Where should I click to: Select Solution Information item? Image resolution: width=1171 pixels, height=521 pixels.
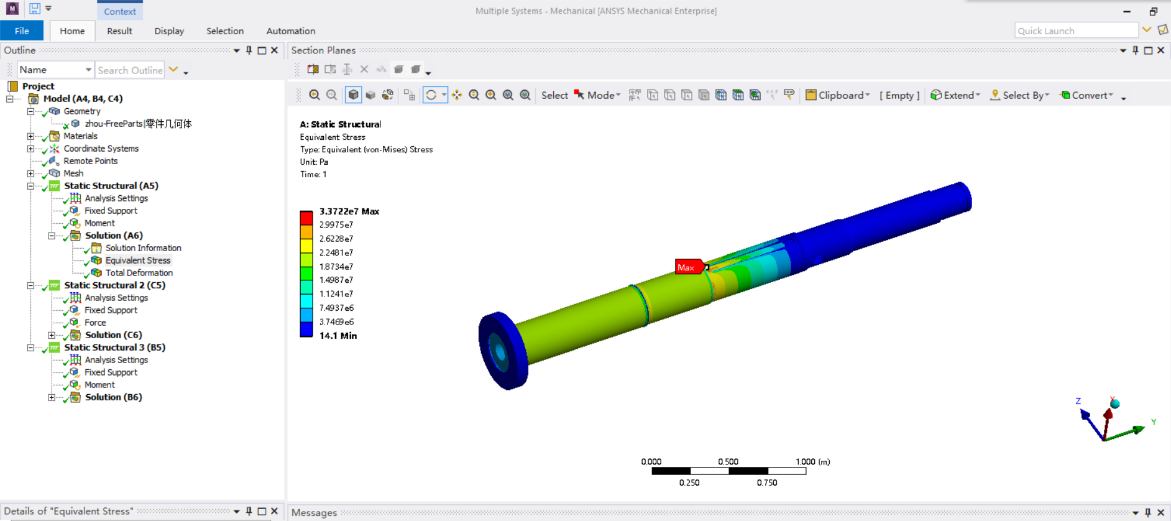click(143, 248)
